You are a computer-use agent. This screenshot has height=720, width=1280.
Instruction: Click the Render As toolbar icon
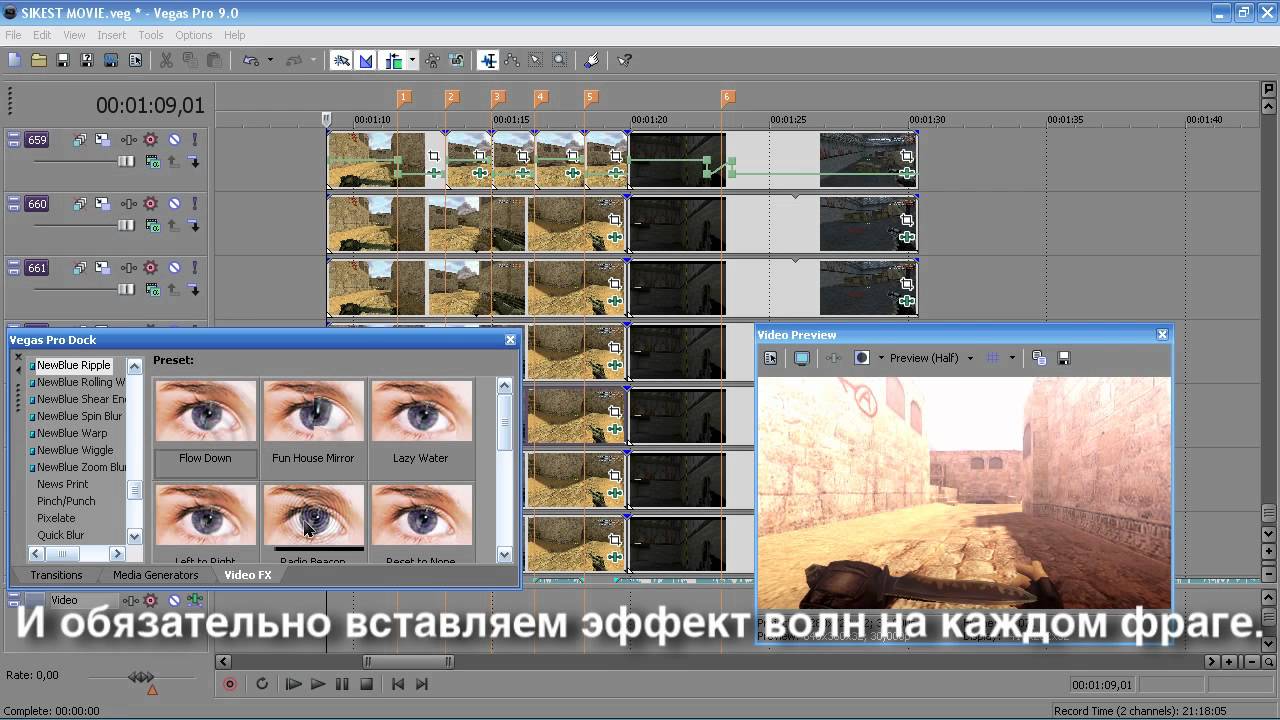pyautogui.click(x=110, y=61)
